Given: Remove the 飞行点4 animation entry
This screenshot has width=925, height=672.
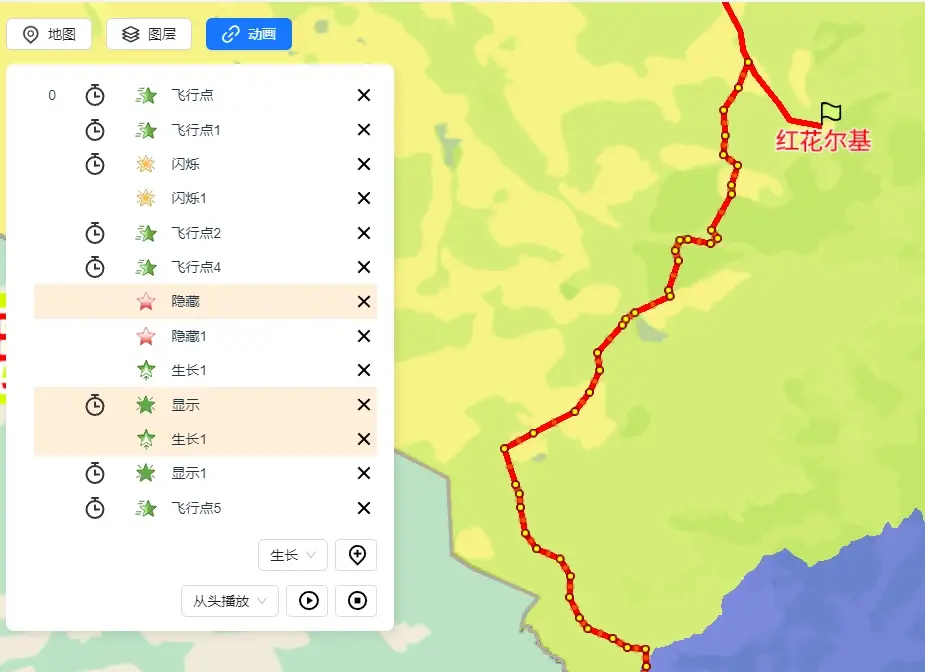Looking at the screenshot, I should point(364,267).
